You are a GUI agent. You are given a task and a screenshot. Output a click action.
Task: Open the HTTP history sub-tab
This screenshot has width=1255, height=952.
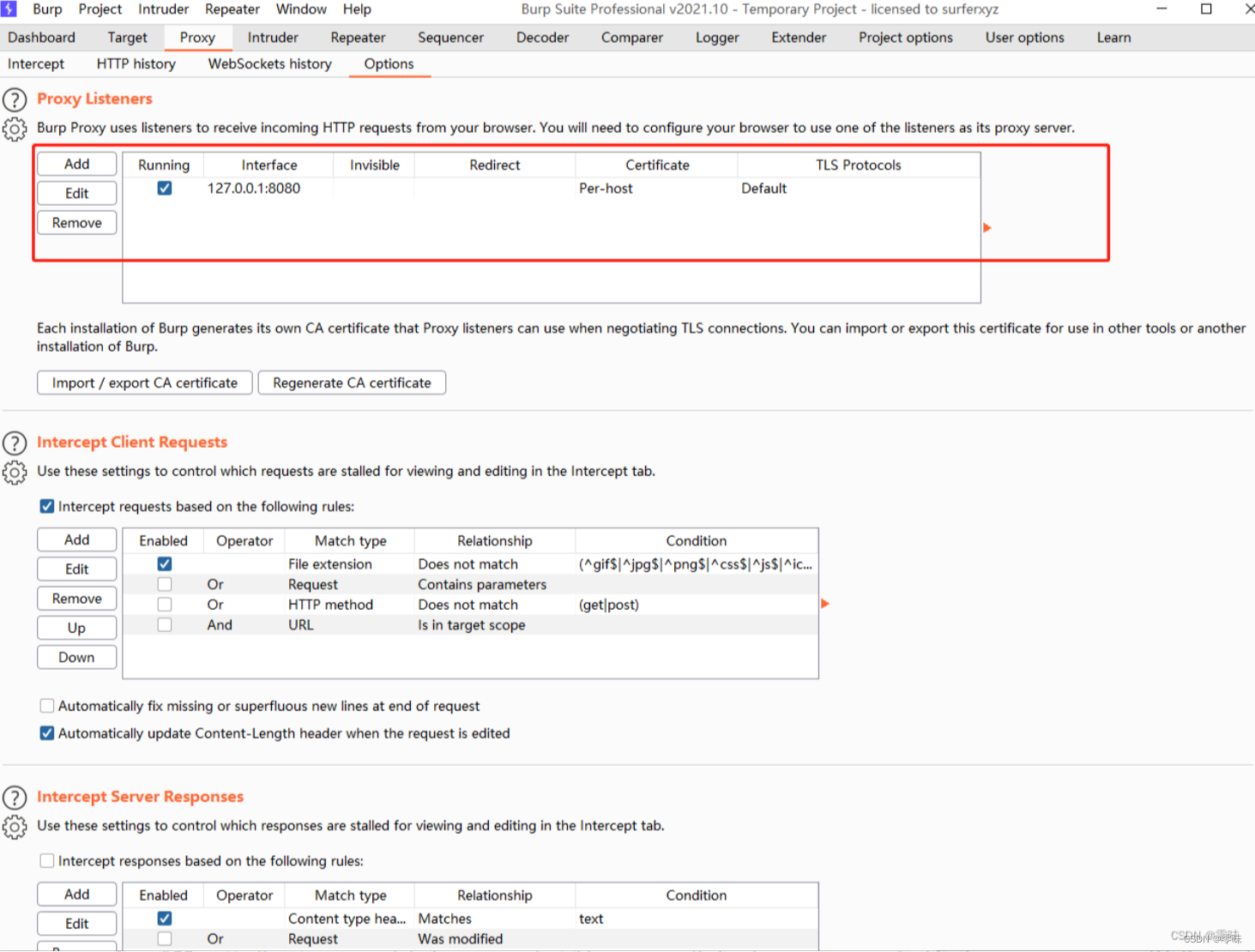[136, 64]
